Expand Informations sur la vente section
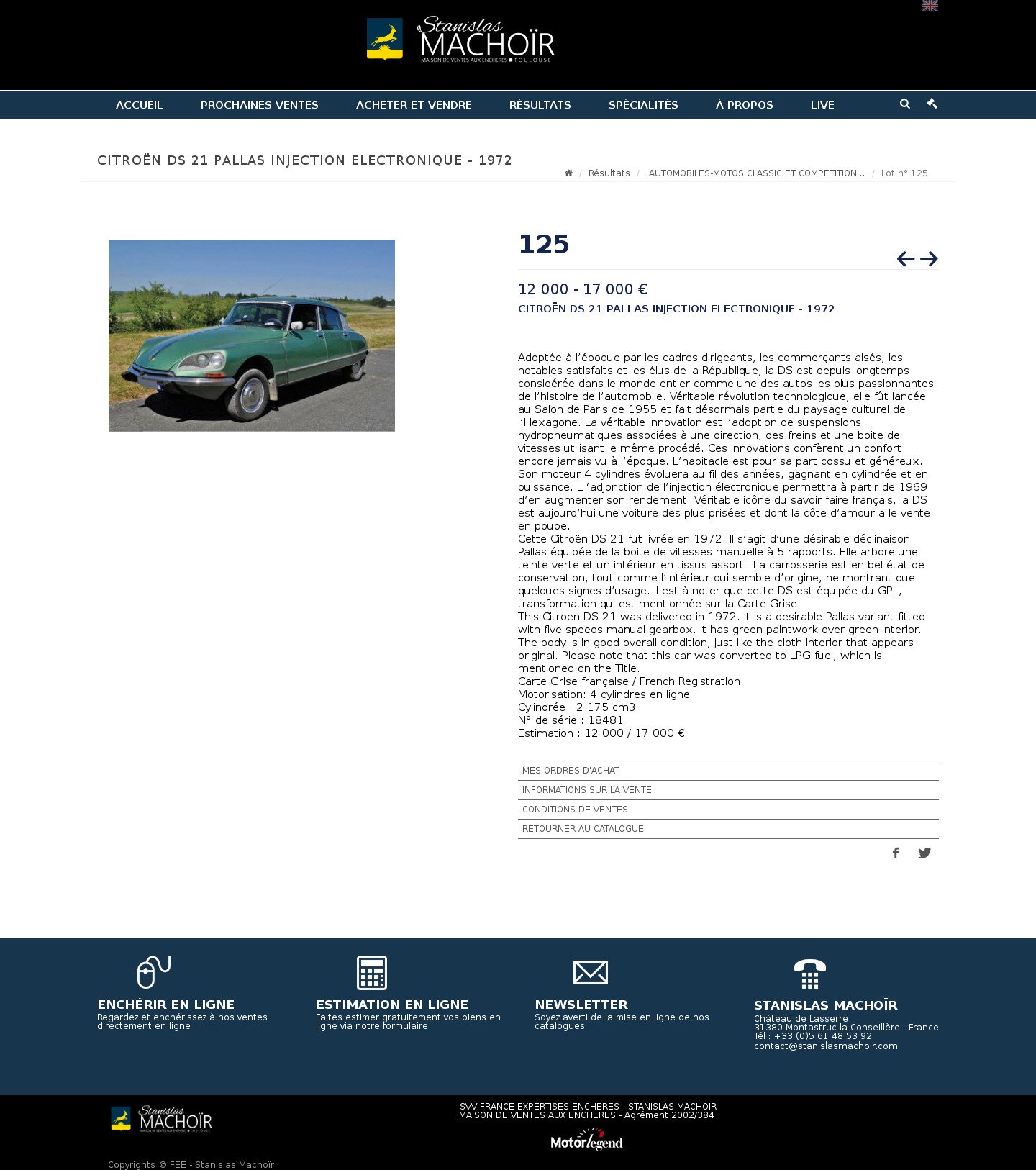 click(728, 790)
